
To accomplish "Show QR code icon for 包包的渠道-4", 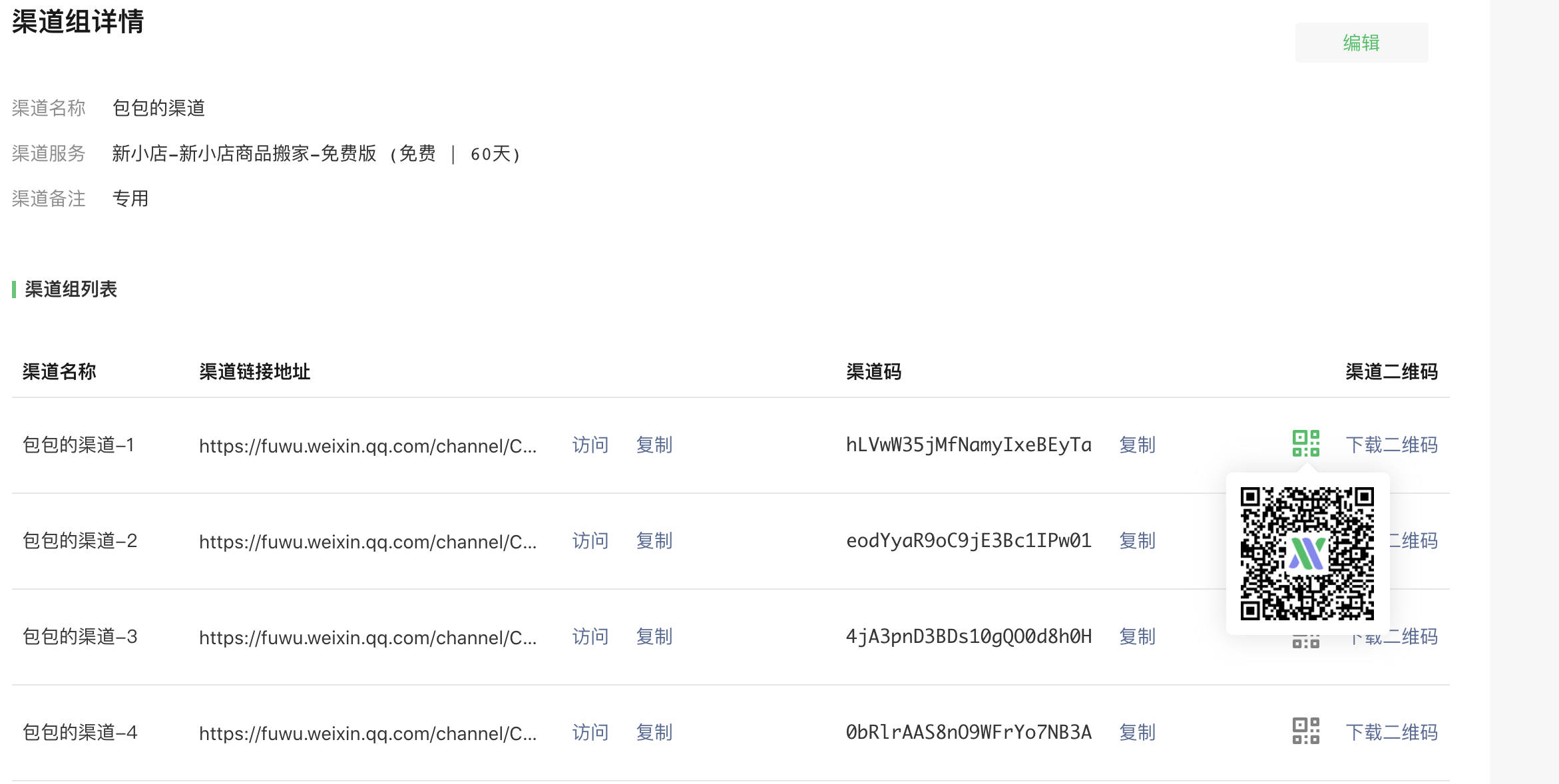I will pyautogui.click(x=1305, y=731).
